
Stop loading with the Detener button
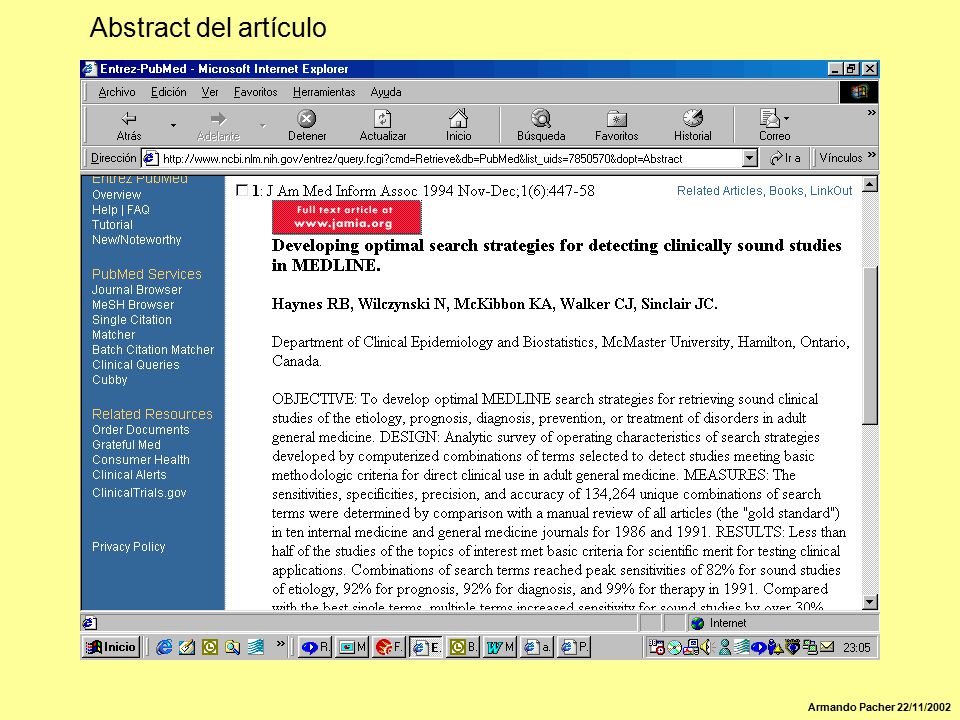pos(307,126)
